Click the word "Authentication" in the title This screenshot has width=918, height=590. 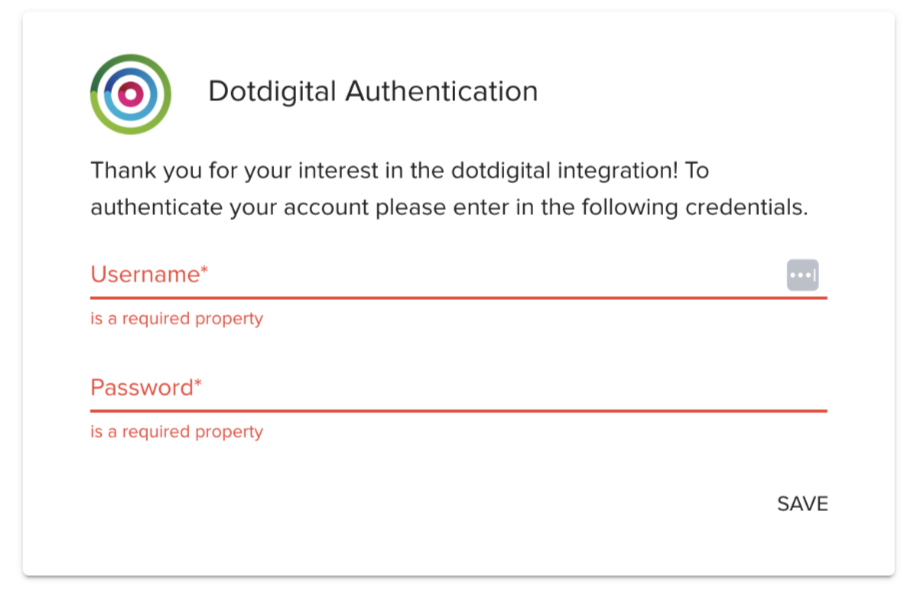point(441,92)
